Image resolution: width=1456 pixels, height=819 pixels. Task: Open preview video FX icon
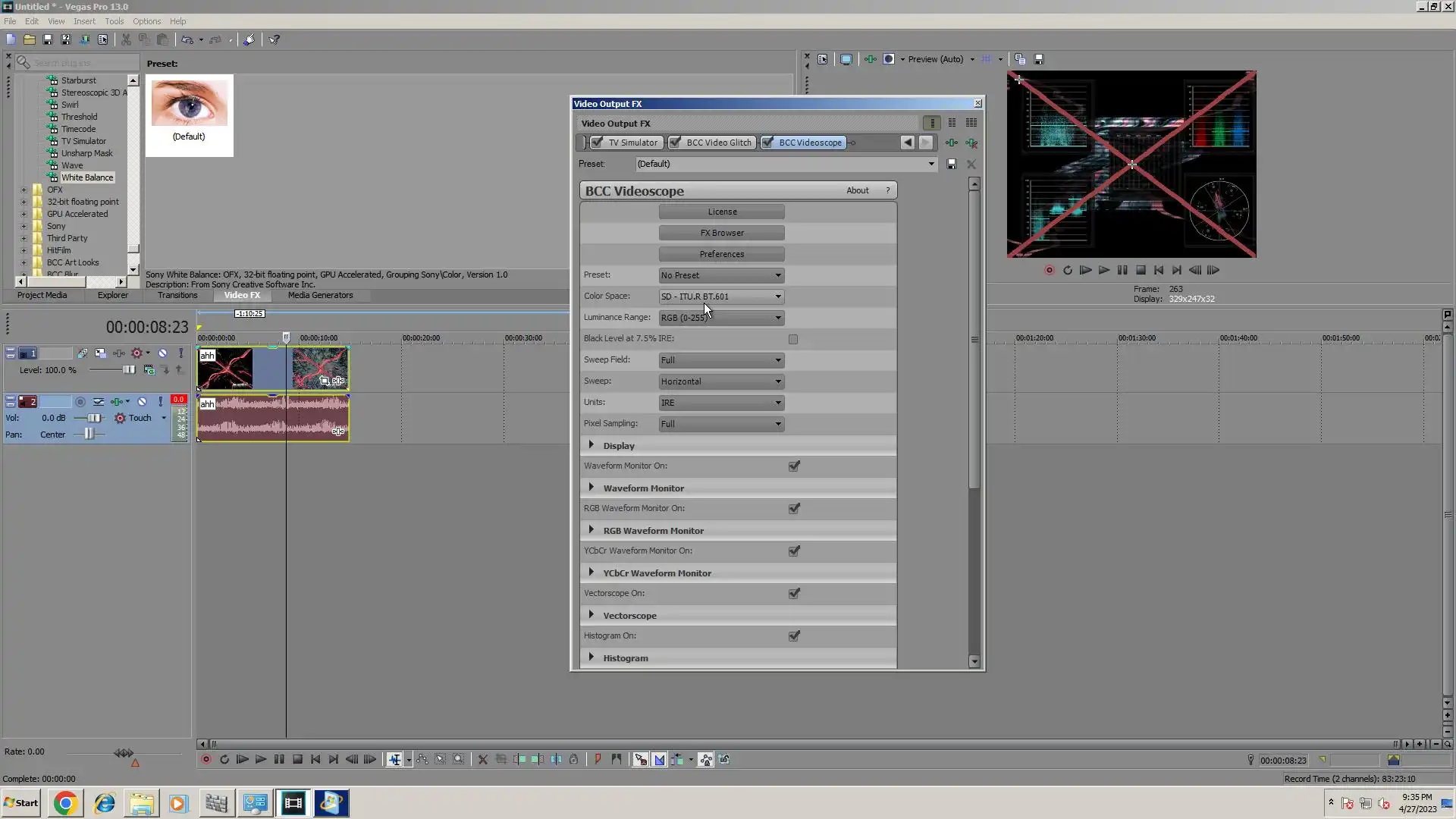(870, 59)
